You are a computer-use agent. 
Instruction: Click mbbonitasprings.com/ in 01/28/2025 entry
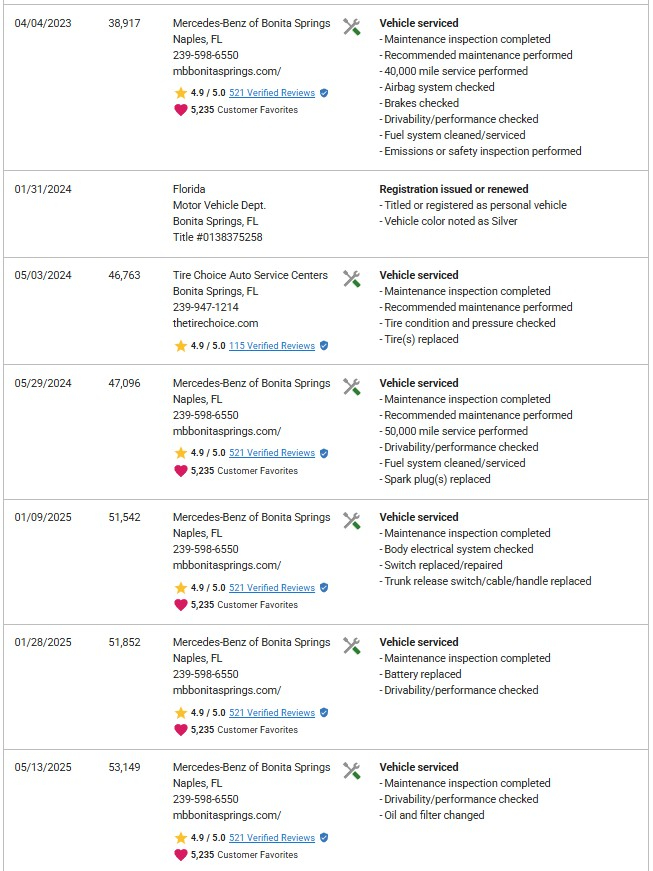(226, 690)
